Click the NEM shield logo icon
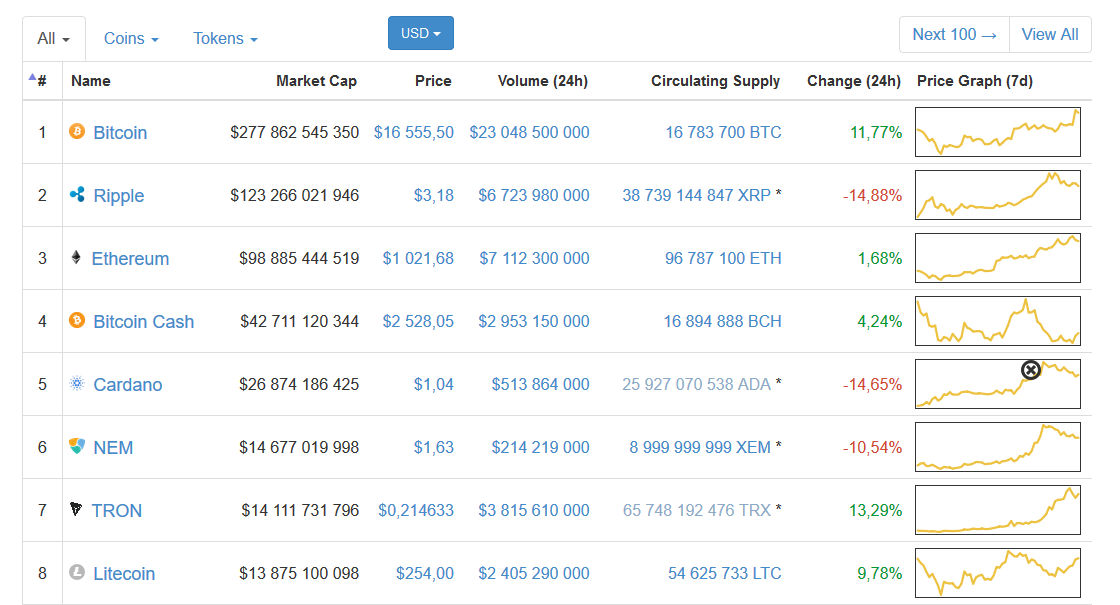 (x=76, y=446)
